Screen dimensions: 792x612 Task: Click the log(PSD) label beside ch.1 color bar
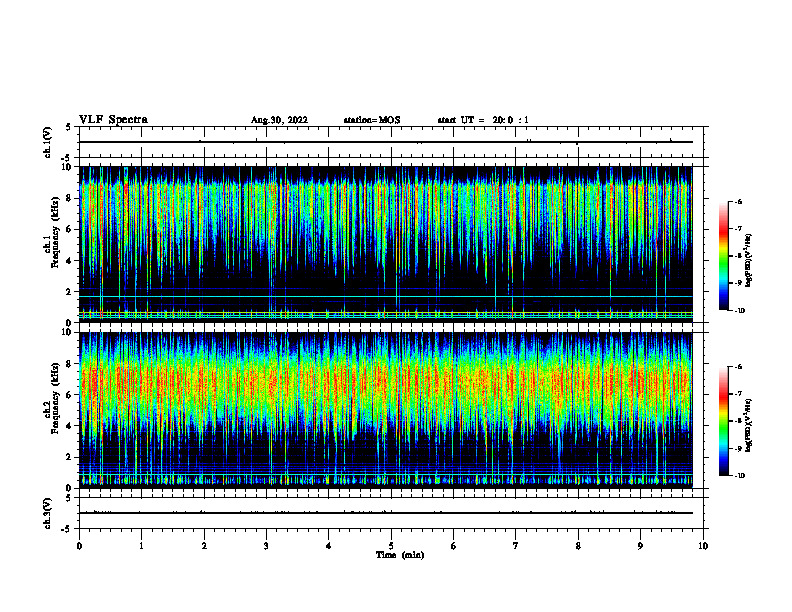coord(748,261)
